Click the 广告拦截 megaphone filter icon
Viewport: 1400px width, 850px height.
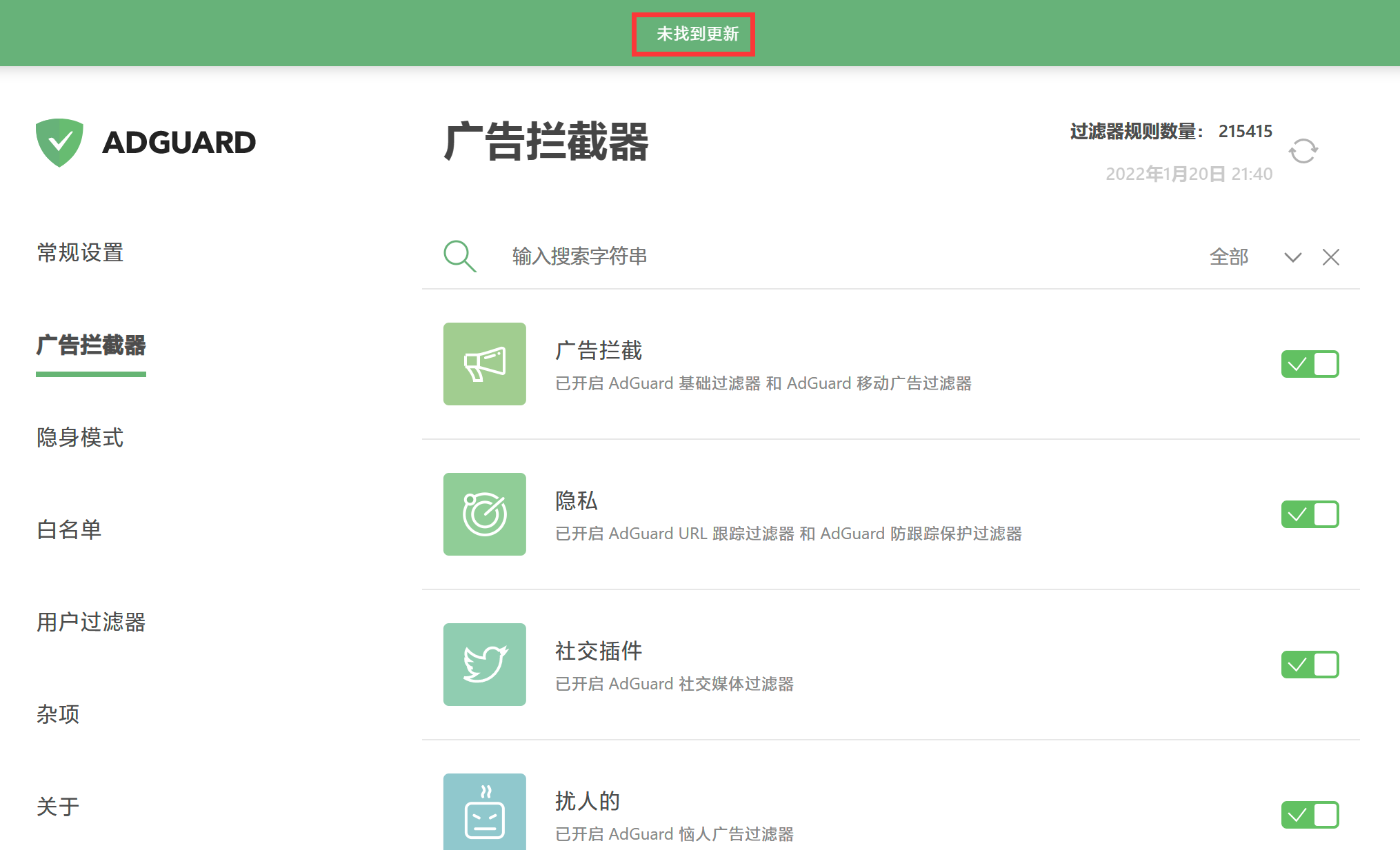point(484,364)
